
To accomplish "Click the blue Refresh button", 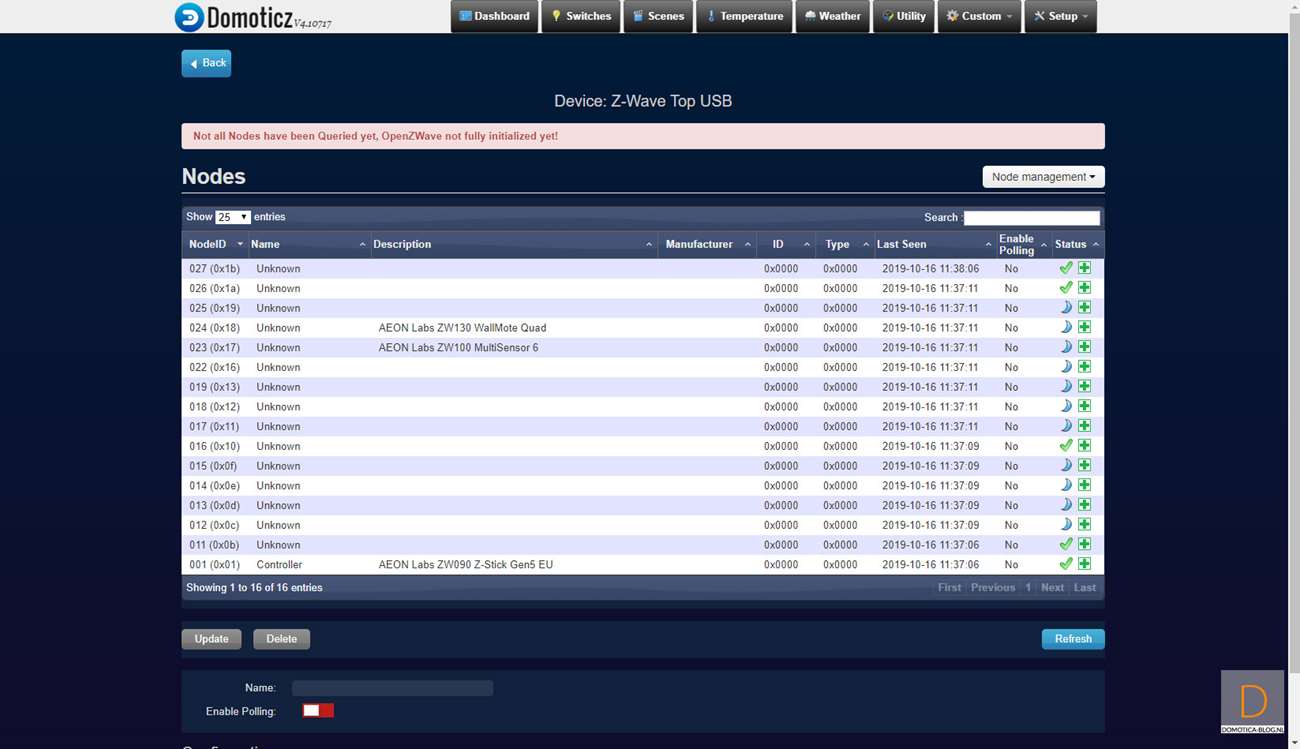I will click(x=1072, y=639).
